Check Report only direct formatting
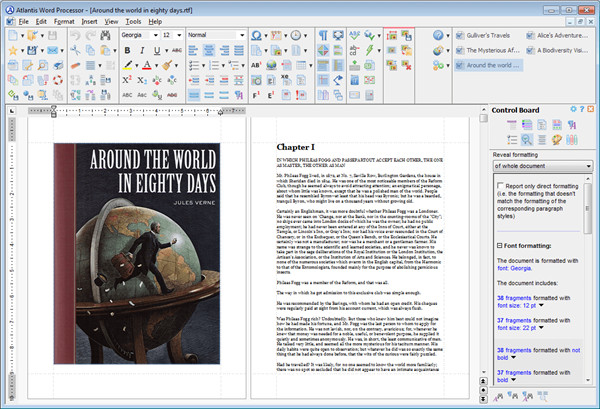The height and width of the screenshot is (409, 600). click(x=500, y=186)
